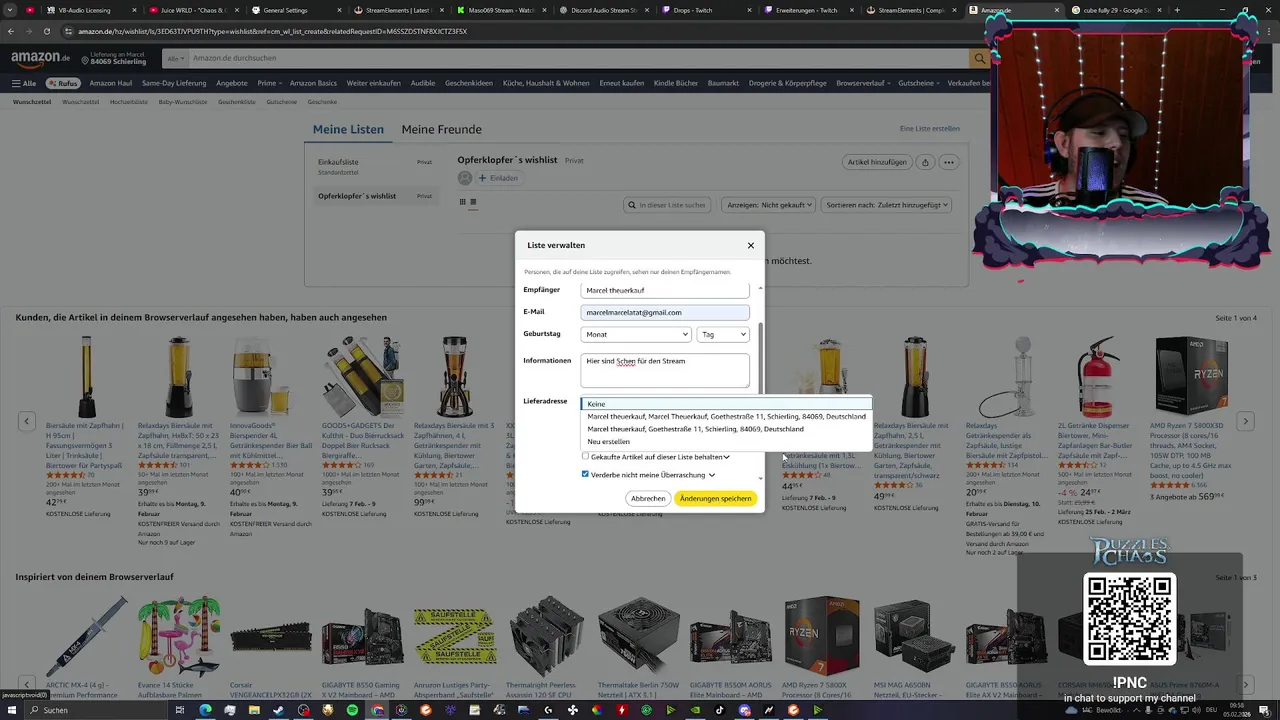Click the Informationen text area
Image resolution: width=1280 pixels, height=720 pixels.
[665, 370]
